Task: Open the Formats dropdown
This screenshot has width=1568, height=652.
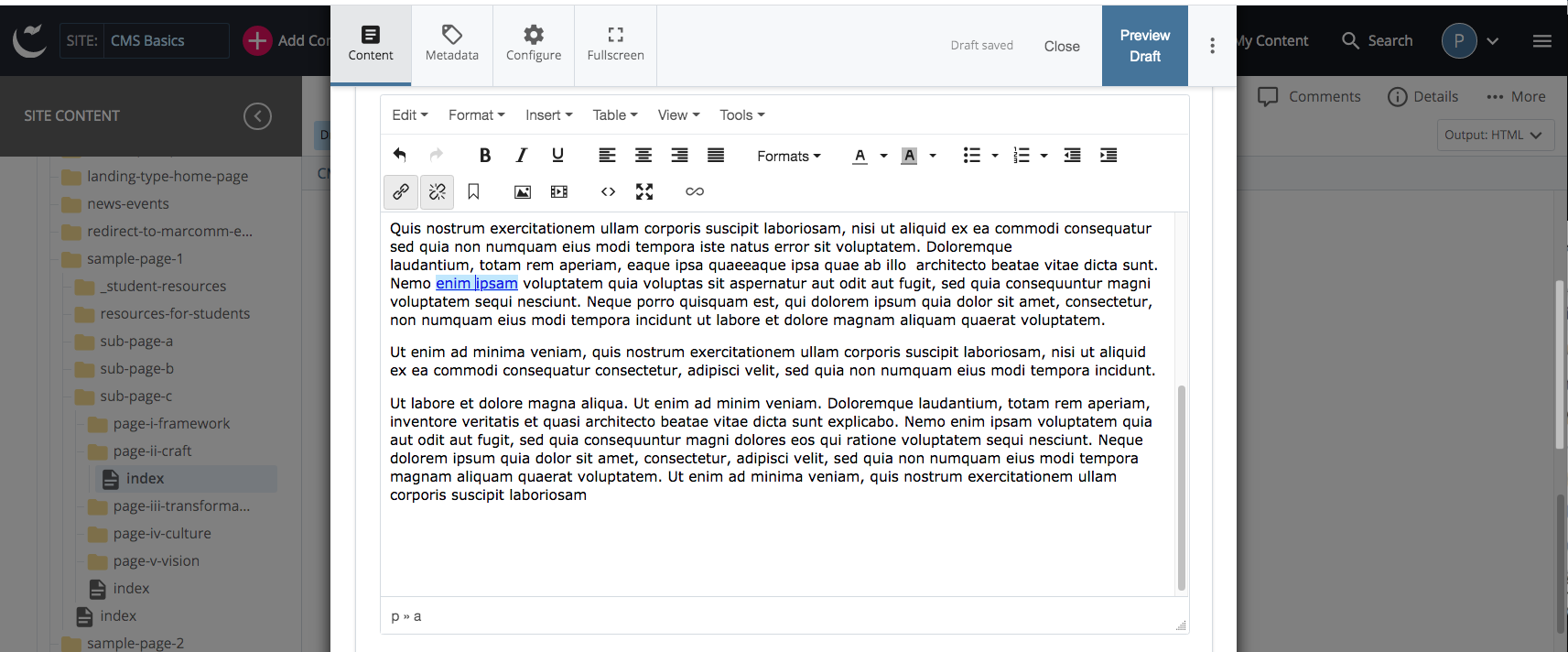Action: pyautogui.click(x=789, y=156)
